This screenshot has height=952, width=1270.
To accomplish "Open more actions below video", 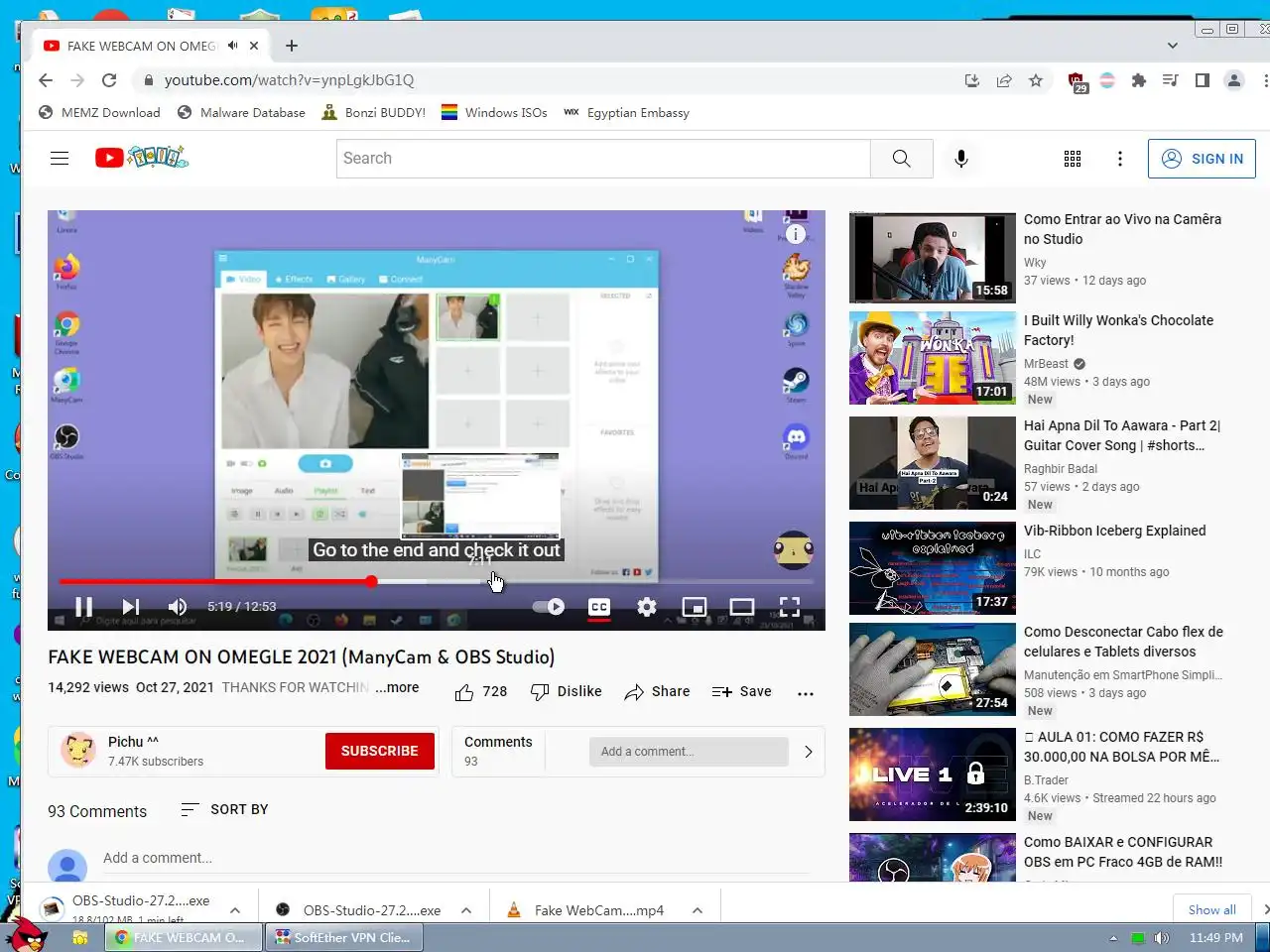I will (806, 693).
